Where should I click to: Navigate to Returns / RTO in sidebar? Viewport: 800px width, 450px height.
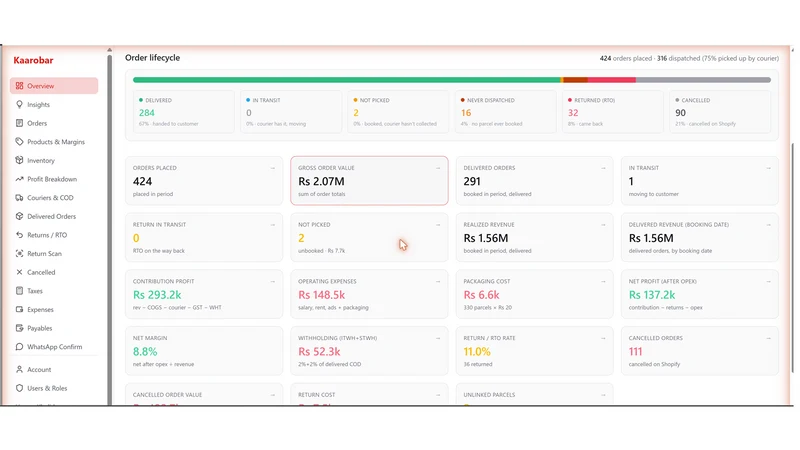[x=54, y=235]
